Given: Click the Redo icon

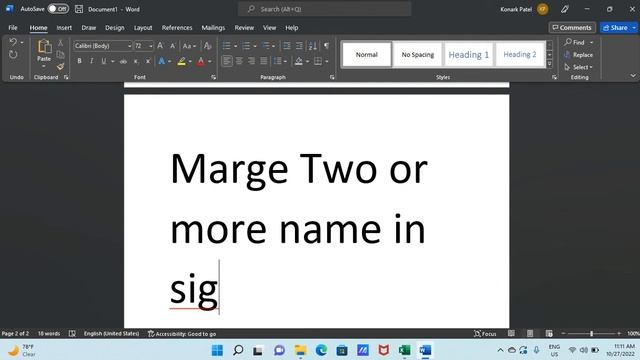Looking at the screenshot, I should pos(13,55).
